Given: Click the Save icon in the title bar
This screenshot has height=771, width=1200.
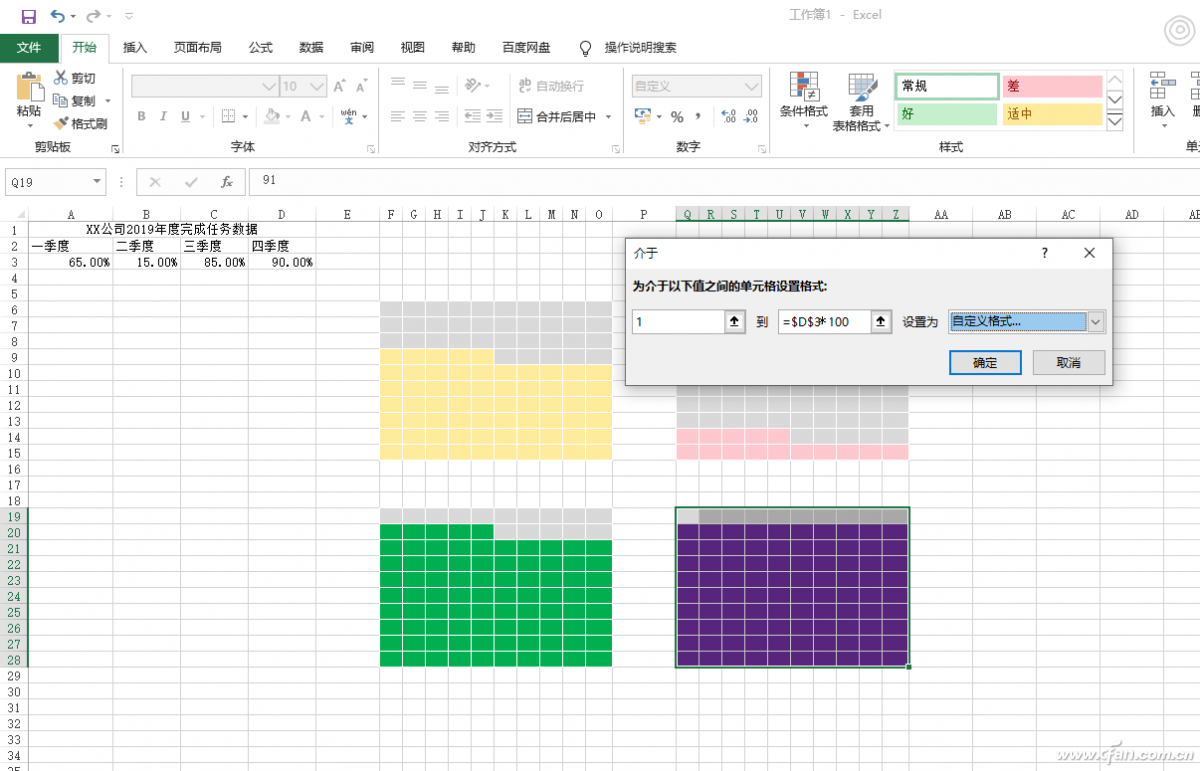Looking at the screenshot, I should [x=28, y=16].
